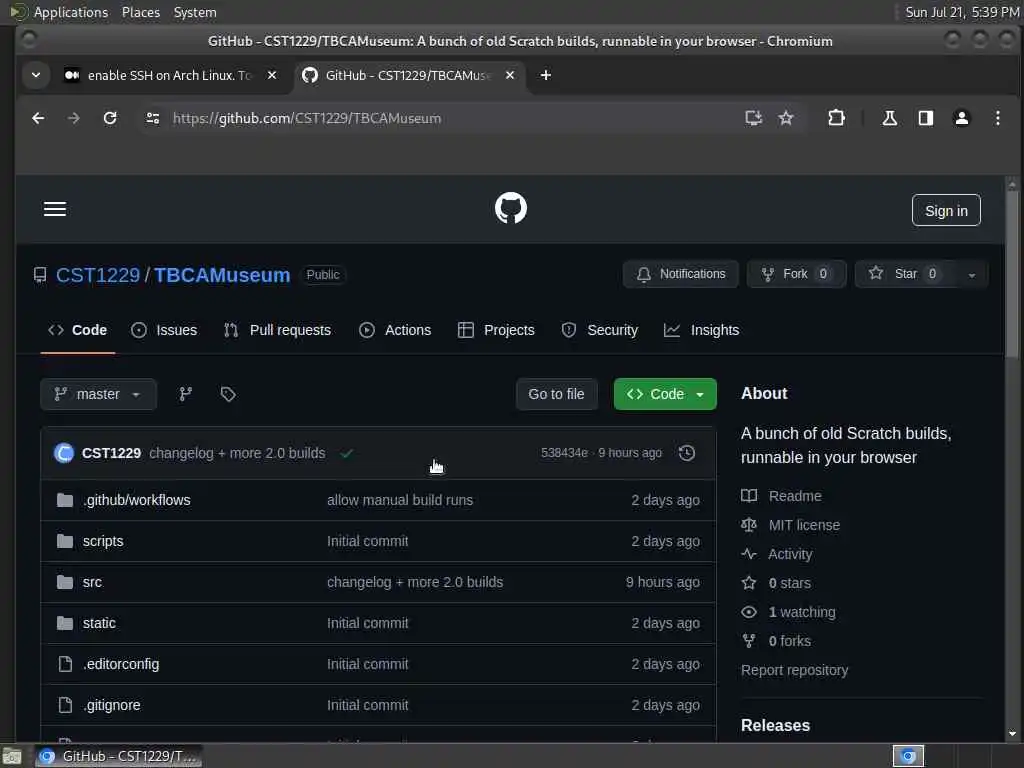
Task: Click the install app icon in address bar
Action: [x=754, y=118]
